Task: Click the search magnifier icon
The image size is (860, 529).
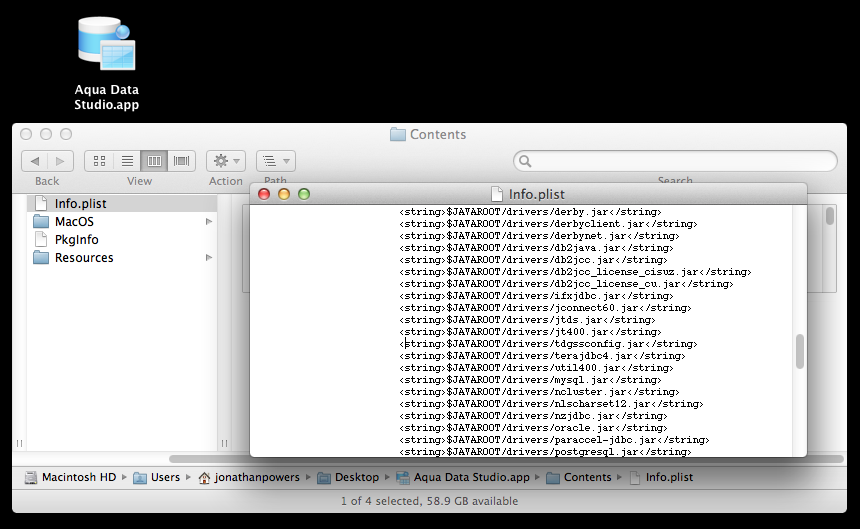Action: [525, 161]
